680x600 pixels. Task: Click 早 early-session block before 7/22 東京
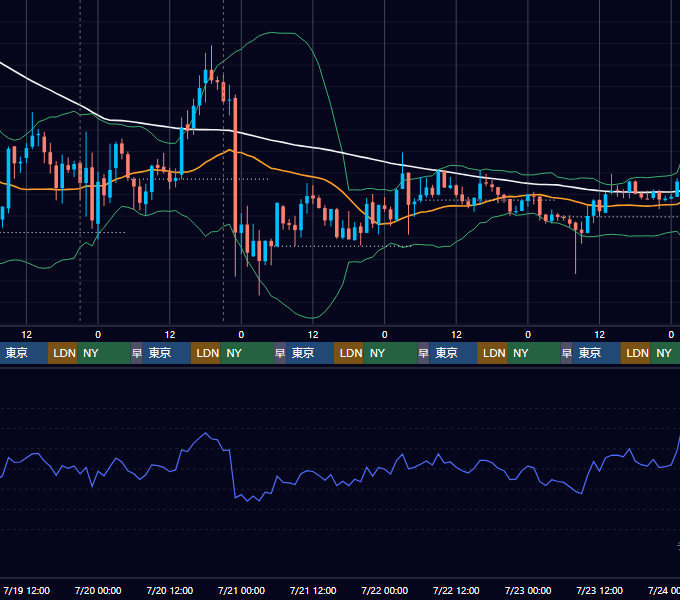pyautogui.click(x=423, y=353)
